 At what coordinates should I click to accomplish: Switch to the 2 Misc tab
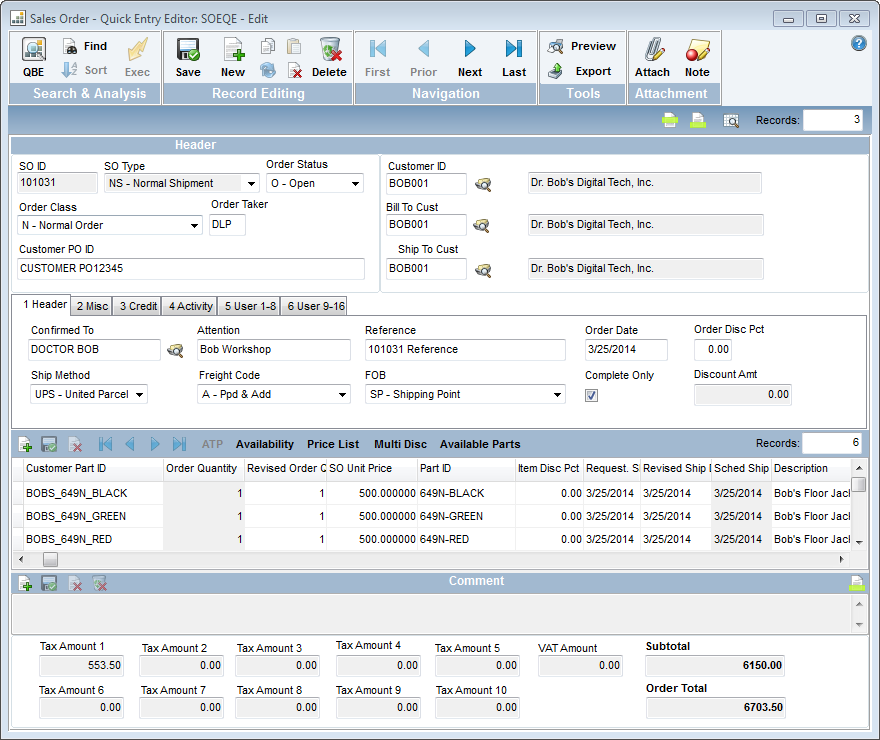92,306
